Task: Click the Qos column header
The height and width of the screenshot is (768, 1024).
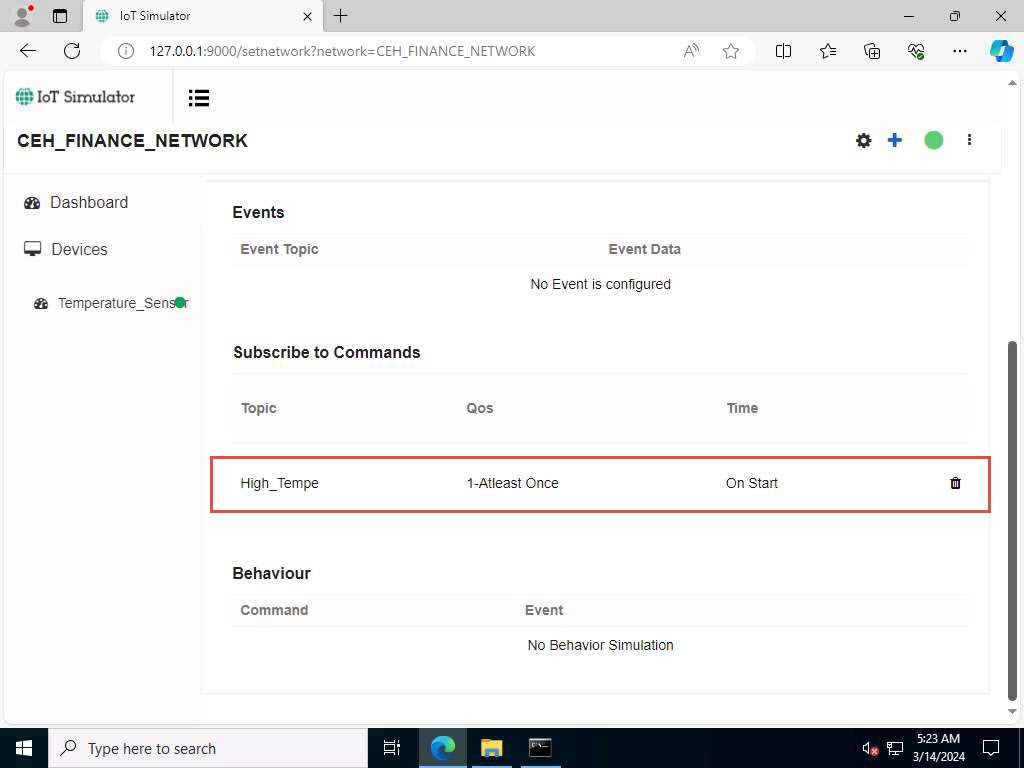Action: (x=479, y=408)
